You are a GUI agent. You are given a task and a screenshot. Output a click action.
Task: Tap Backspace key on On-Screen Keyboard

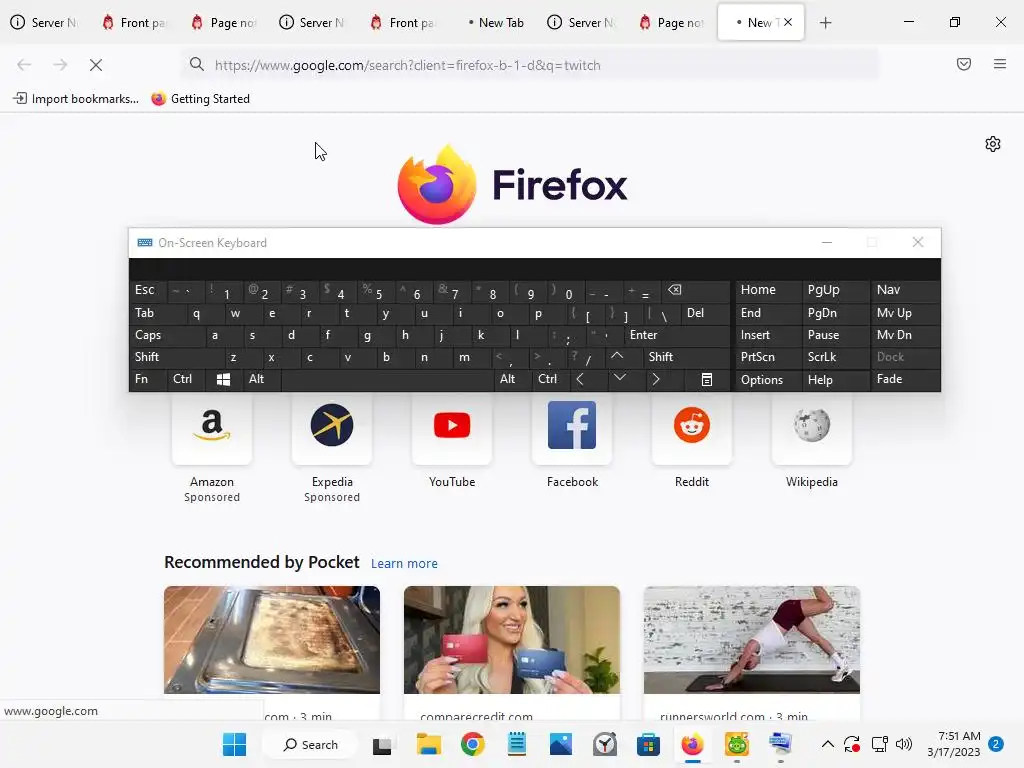coord(696,291)
